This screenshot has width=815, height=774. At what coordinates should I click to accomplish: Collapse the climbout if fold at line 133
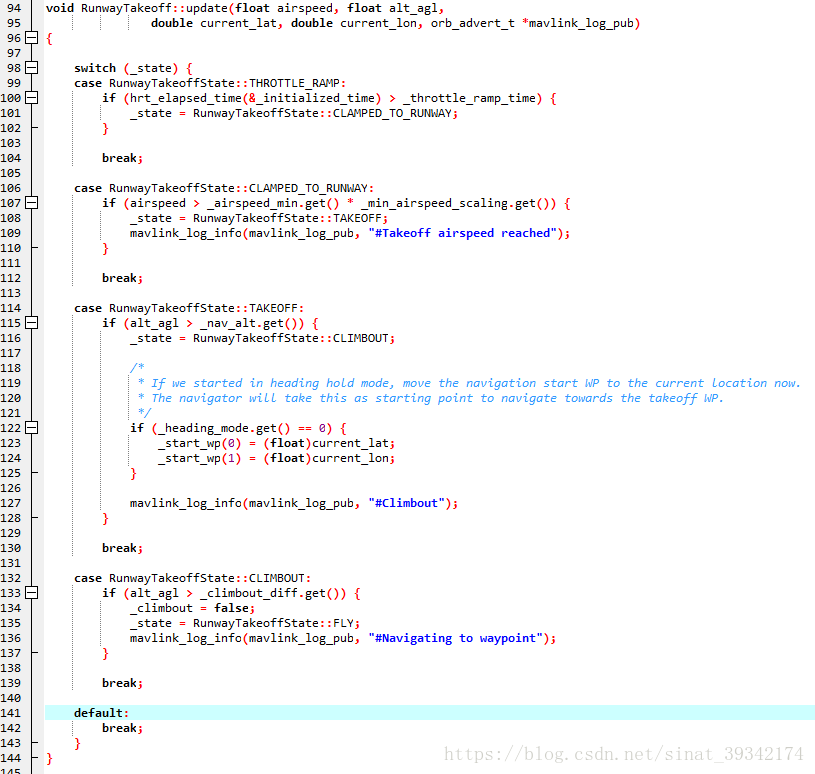32,593
